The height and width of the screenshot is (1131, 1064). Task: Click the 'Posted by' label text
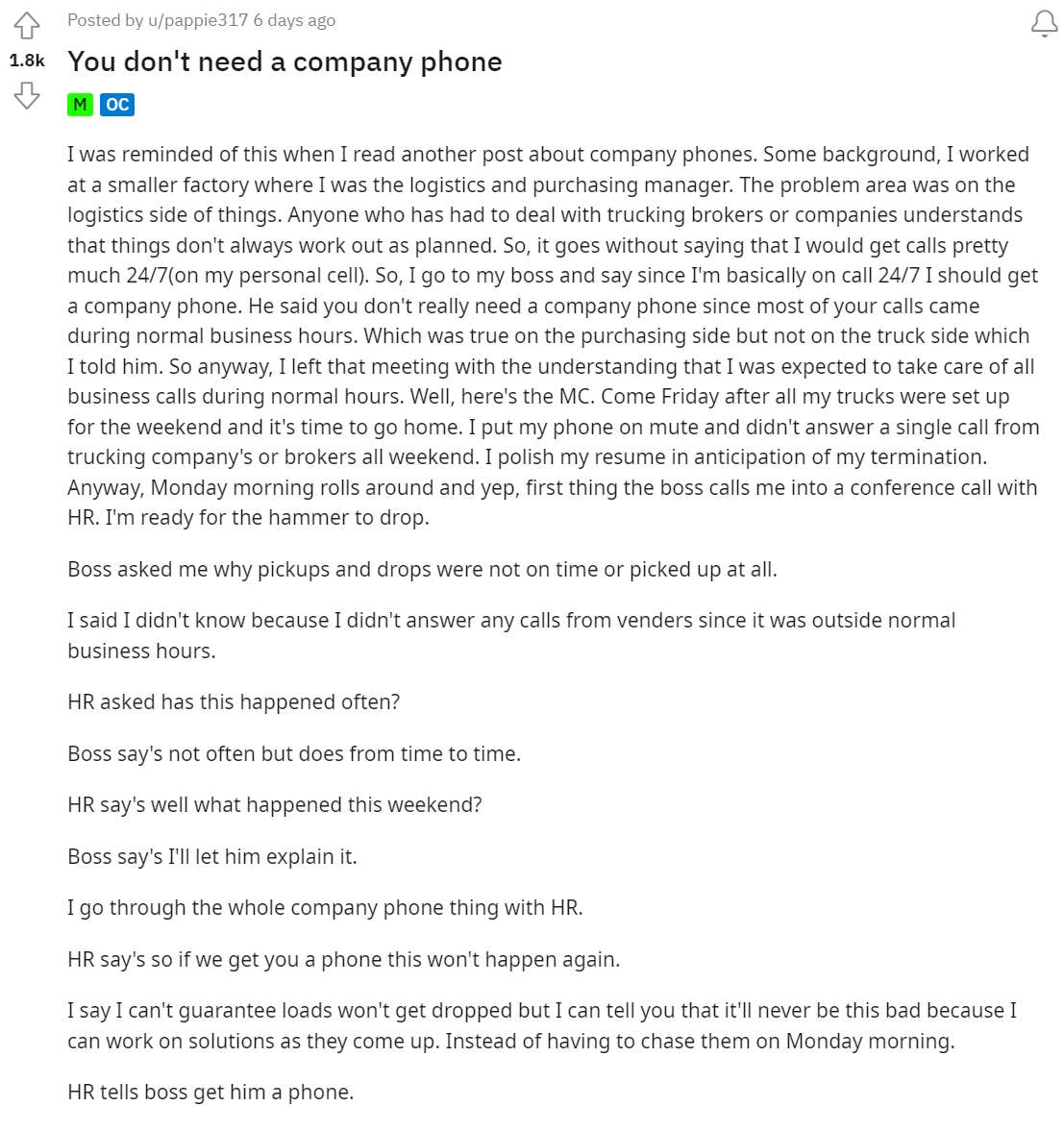pyautogui.click(x=106, y=20)
